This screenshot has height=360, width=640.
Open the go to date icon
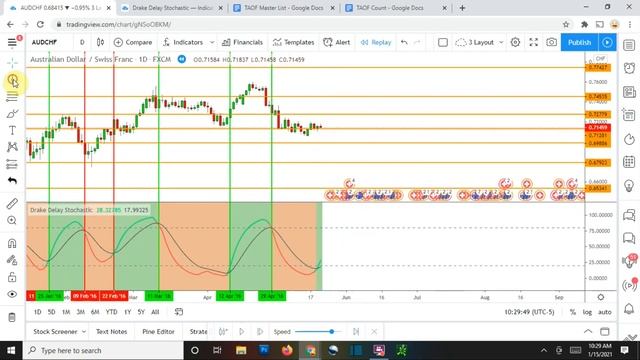(x=178, y=312)
